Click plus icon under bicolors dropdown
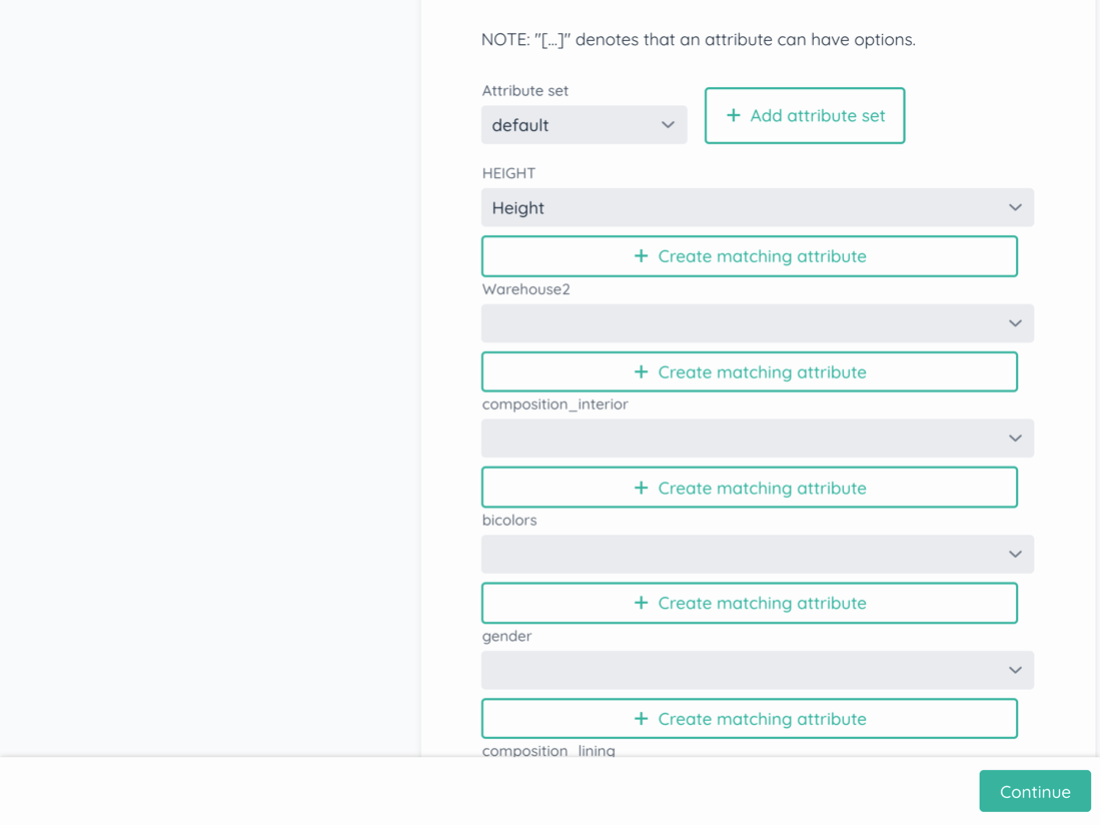 pos(641,603)
